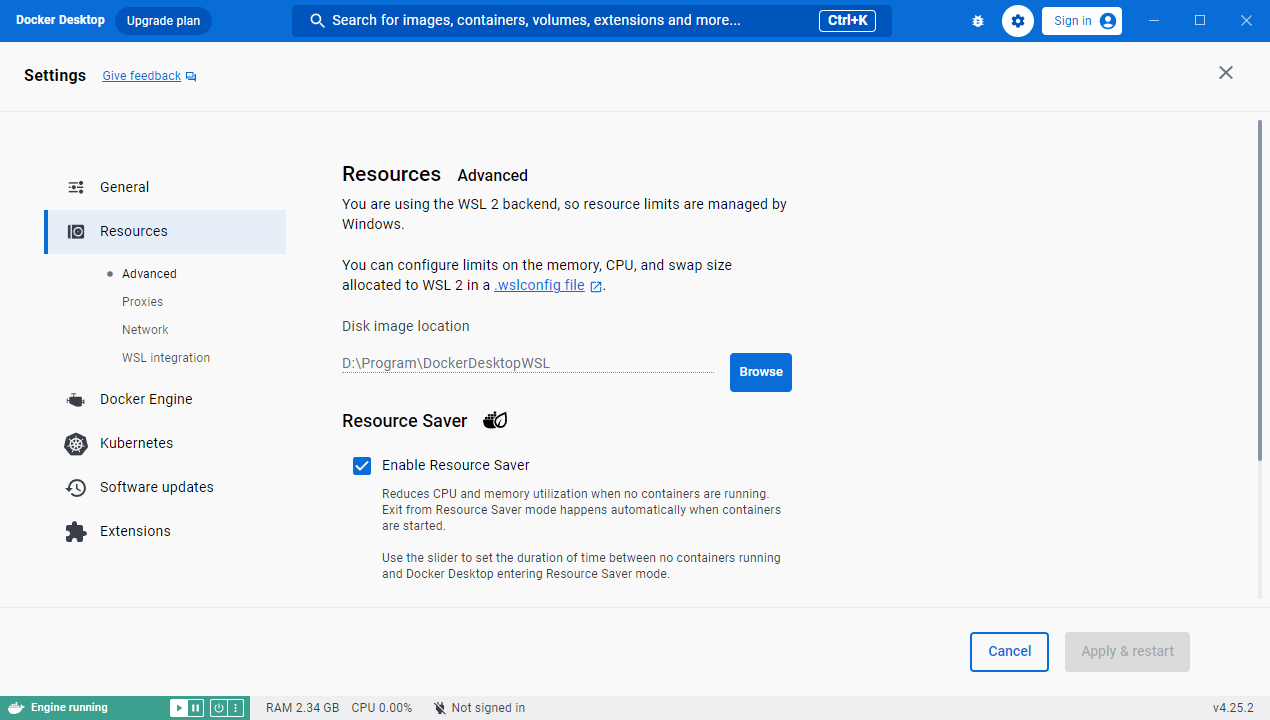Open the troubleshoot bug icon
1270x720 pixels.
[978, 21]
